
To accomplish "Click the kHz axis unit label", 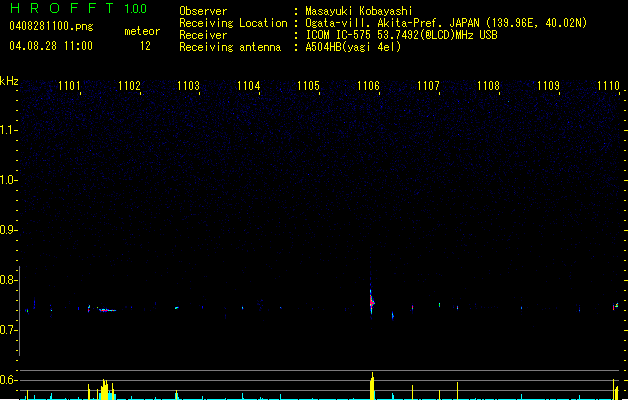I will click(x=9, y=81).
